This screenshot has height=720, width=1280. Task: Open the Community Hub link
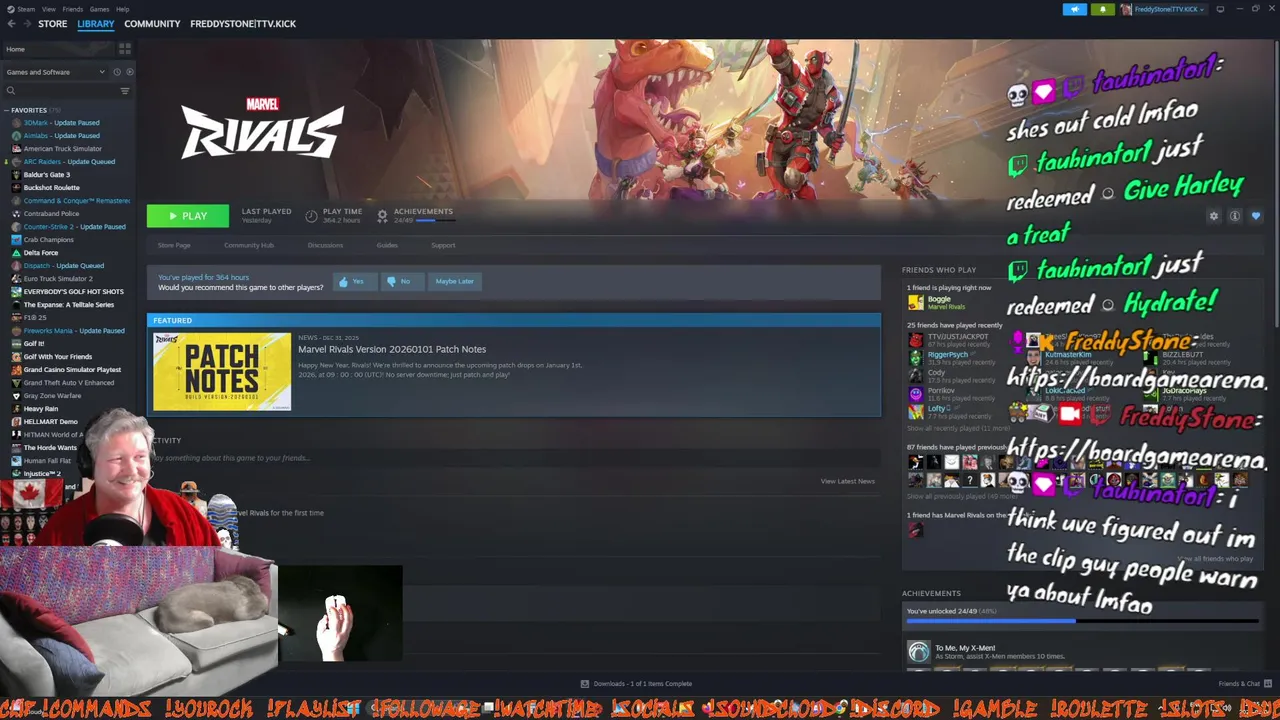248,245
